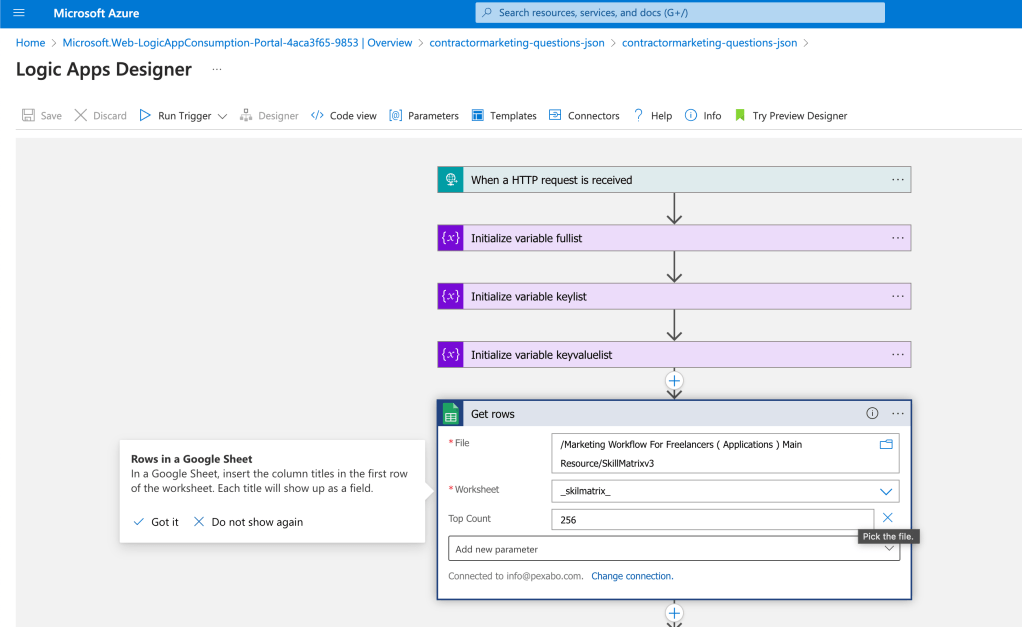Click Try Preview Designer
Image resolution: width=1022 pixels, height=627 pixels.
click(x=791, y=115)
